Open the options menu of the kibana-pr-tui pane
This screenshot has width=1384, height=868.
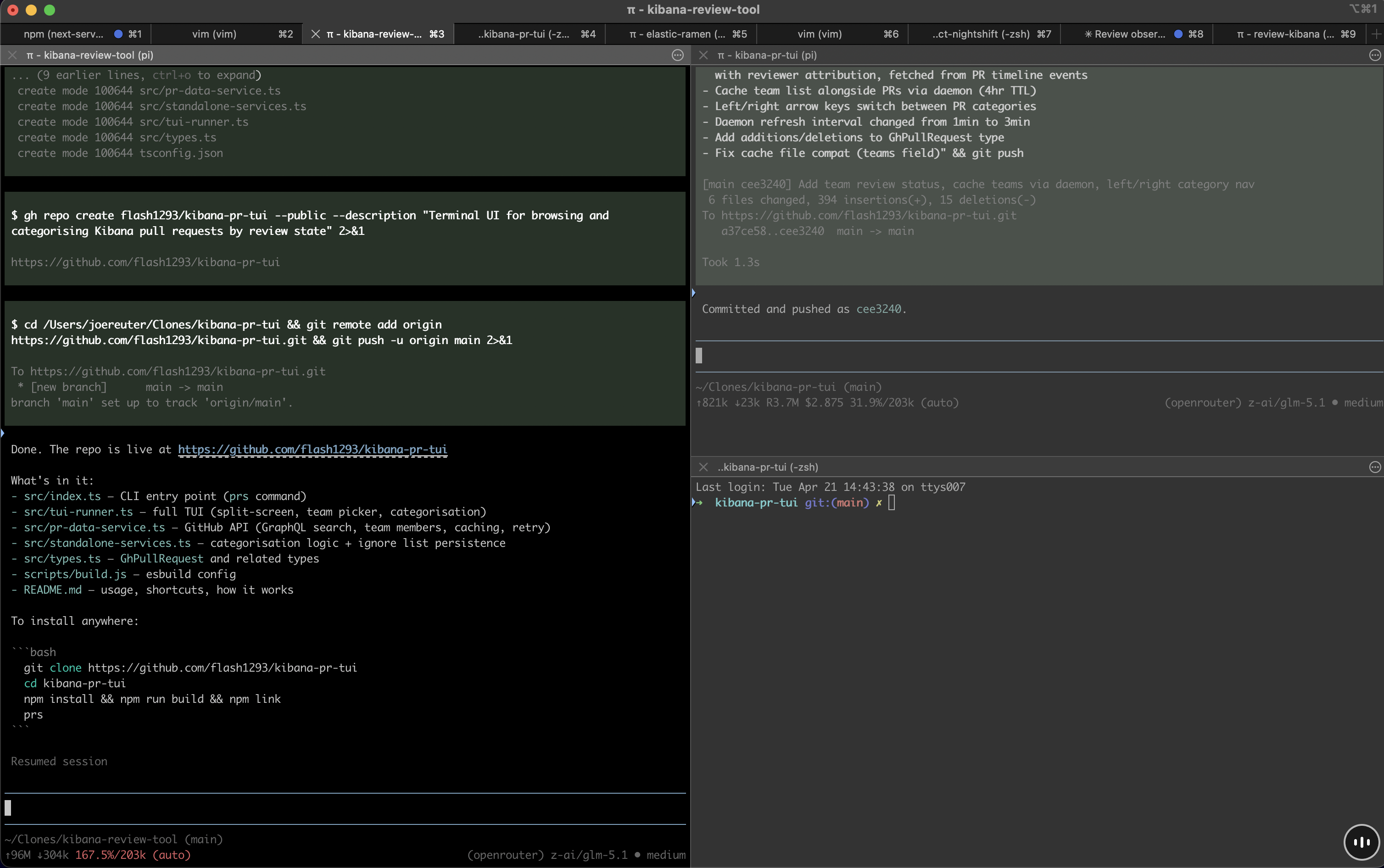[1374, 55]
